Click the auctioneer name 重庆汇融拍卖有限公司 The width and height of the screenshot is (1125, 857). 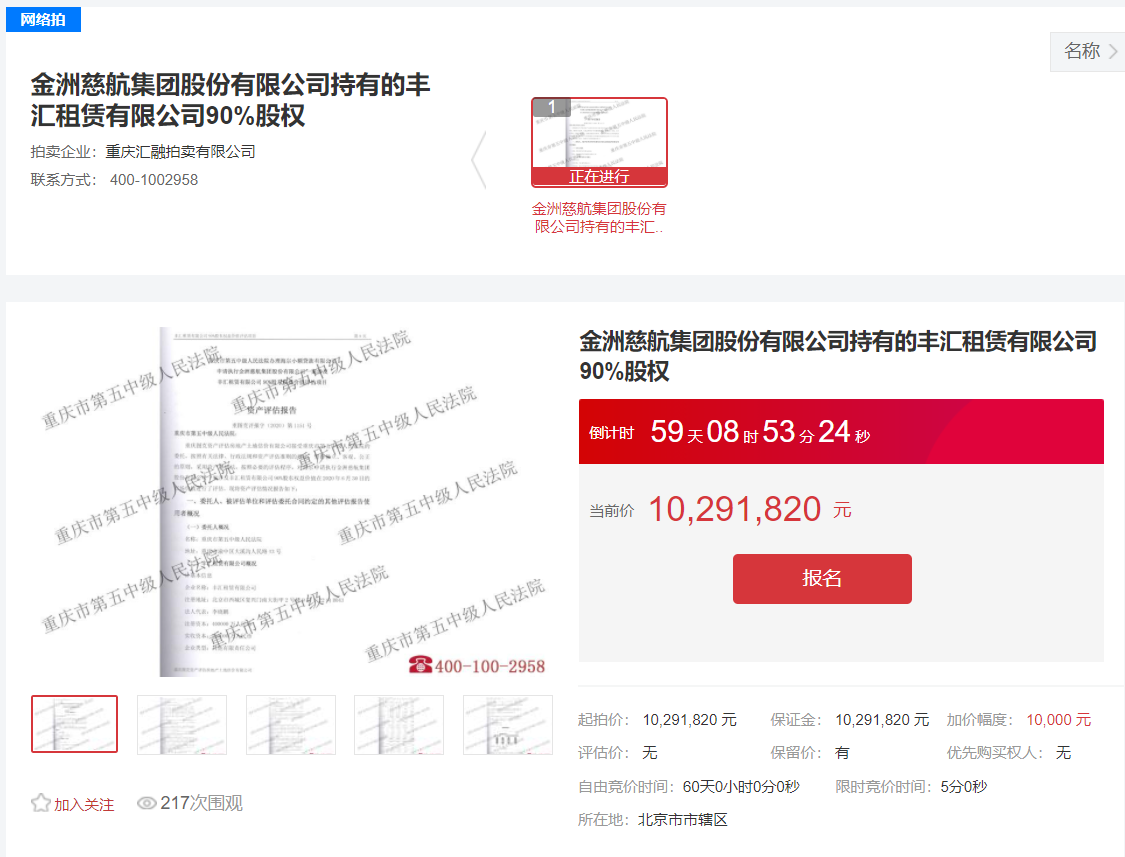(x=180, y=152)
